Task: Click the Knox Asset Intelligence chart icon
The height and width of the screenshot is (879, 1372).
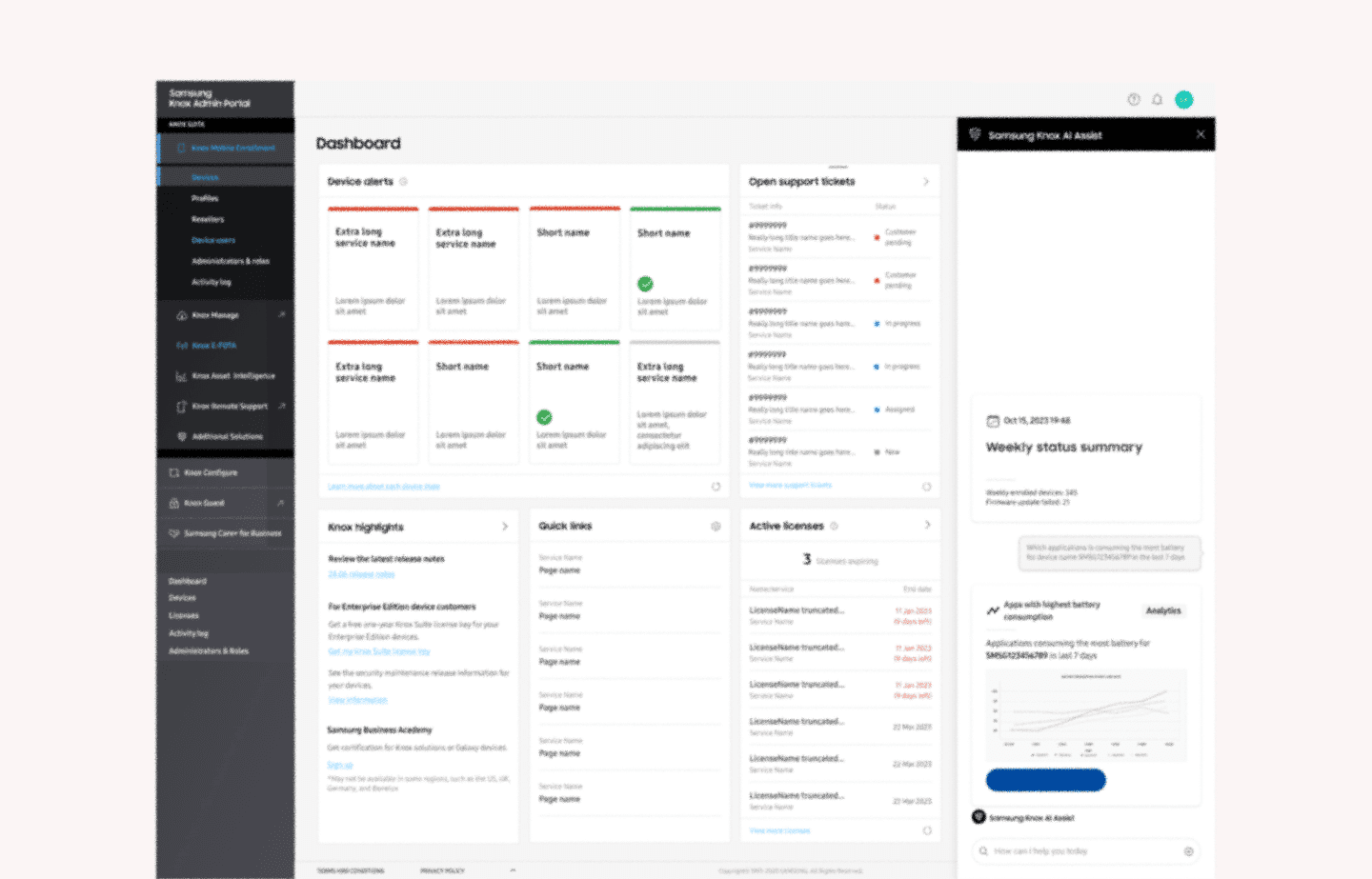Action: pyautogui.click(x=181, y=376)
